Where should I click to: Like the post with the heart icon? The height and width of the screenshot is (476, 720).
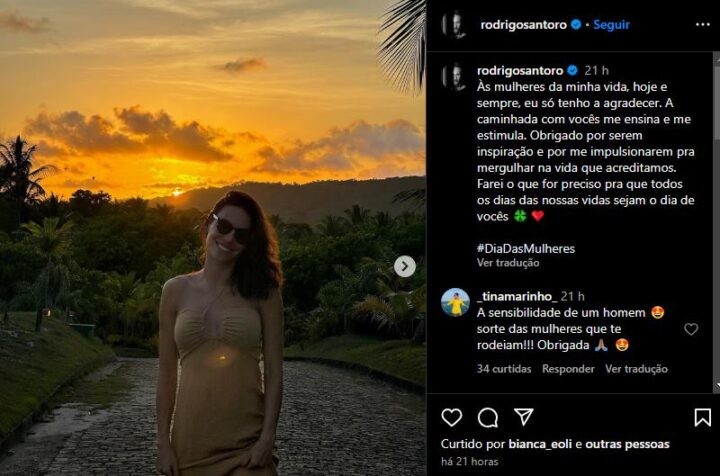pos(452,417)
